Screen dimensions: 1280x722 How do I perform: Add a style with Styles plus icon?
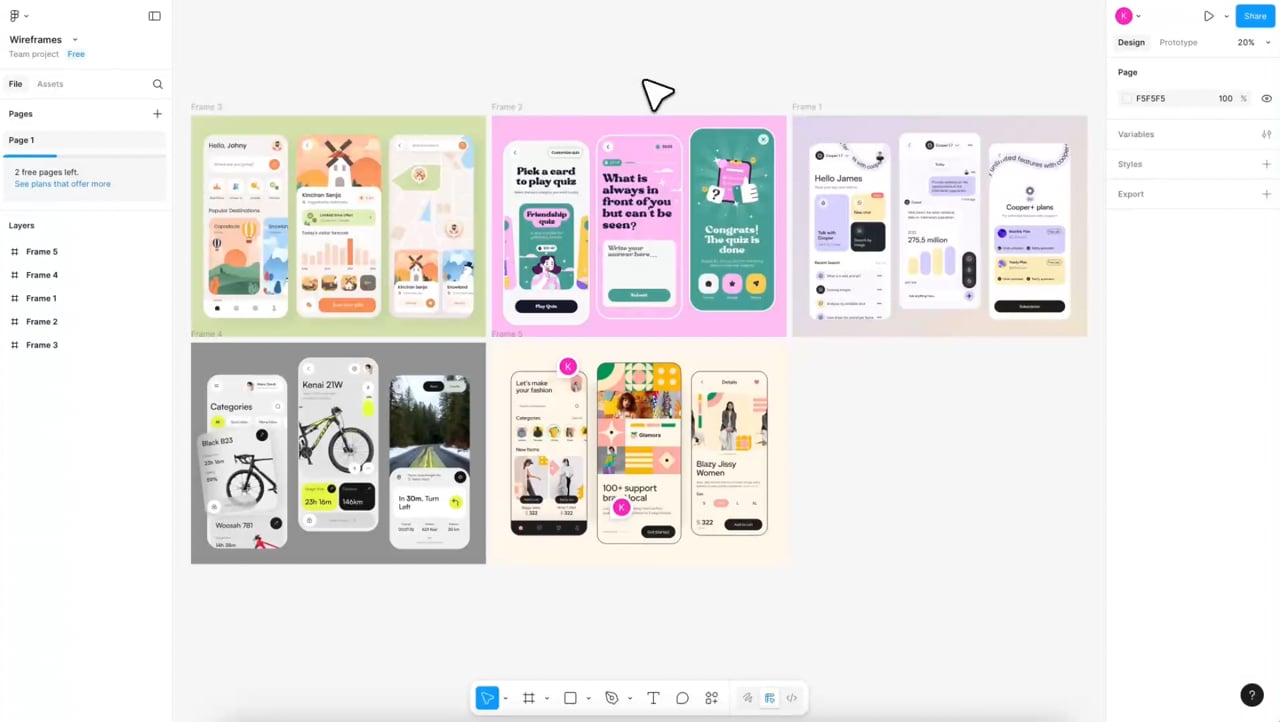point(1266,164)
